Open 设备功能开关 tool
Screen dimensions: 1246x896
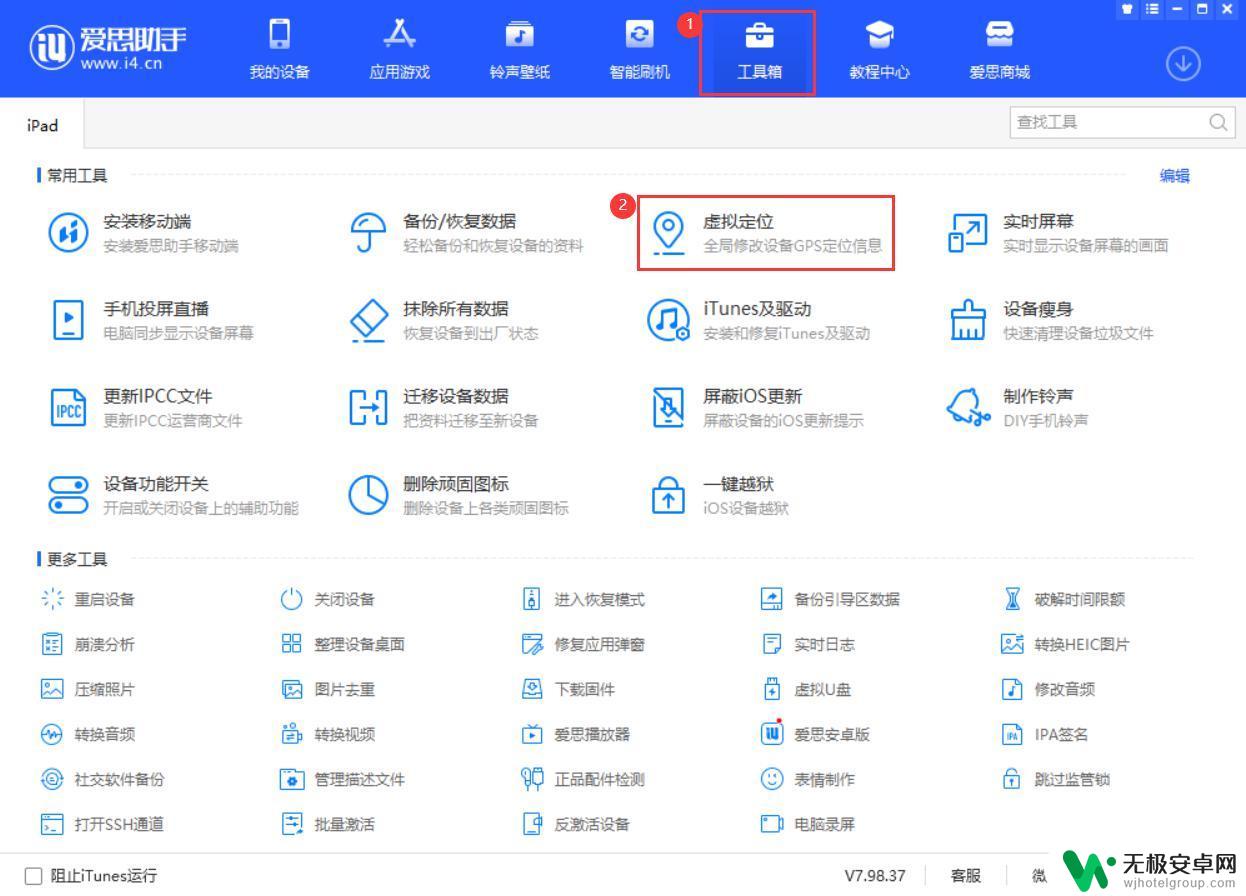click(173, 495)
